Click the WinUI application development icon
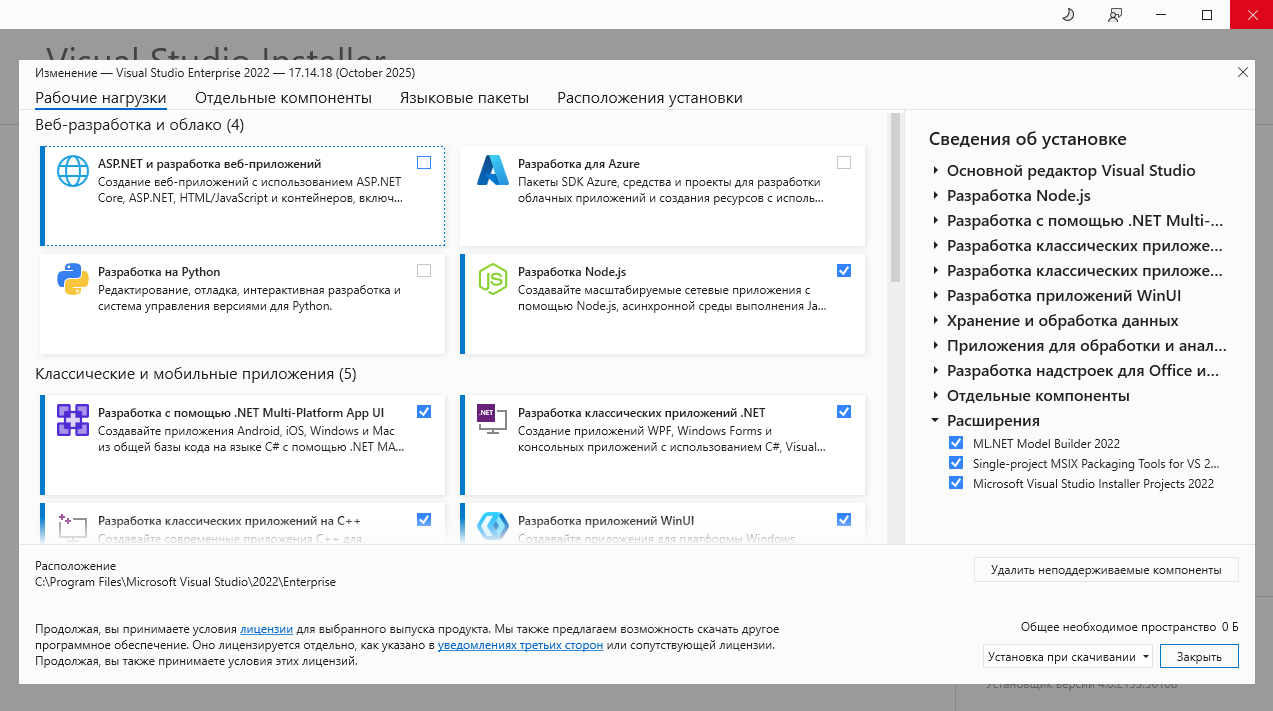1273x711 pixels. point(493,526)
